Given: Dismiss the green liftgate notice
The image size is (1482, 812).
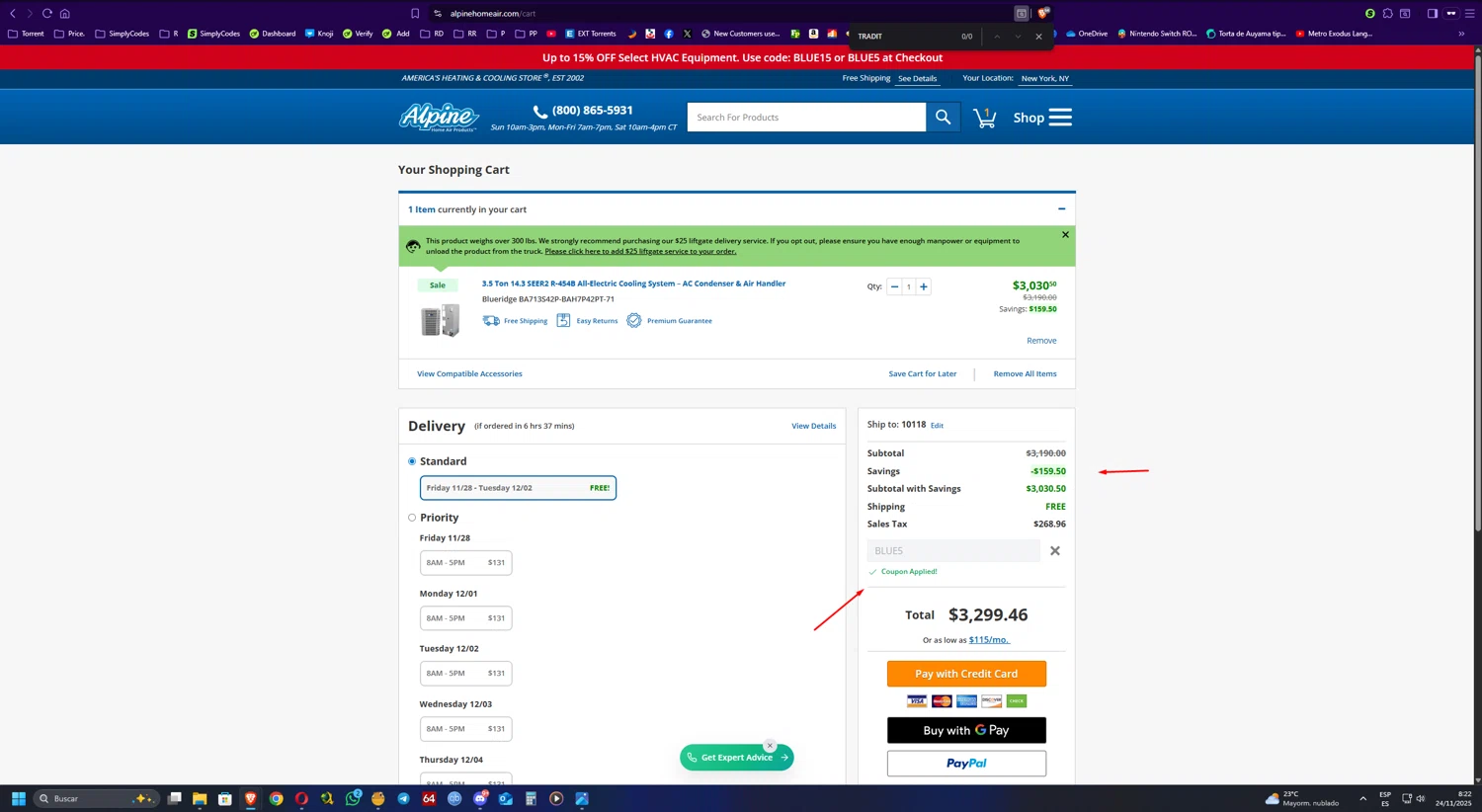Looking at the screenshot, I should 1065,235.
